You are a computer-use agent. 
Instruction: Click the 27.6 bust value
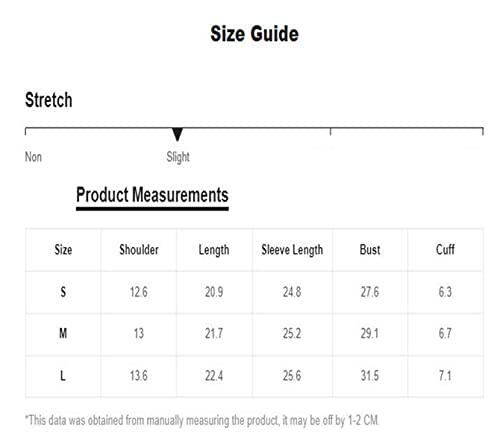[x=370, y=292]
